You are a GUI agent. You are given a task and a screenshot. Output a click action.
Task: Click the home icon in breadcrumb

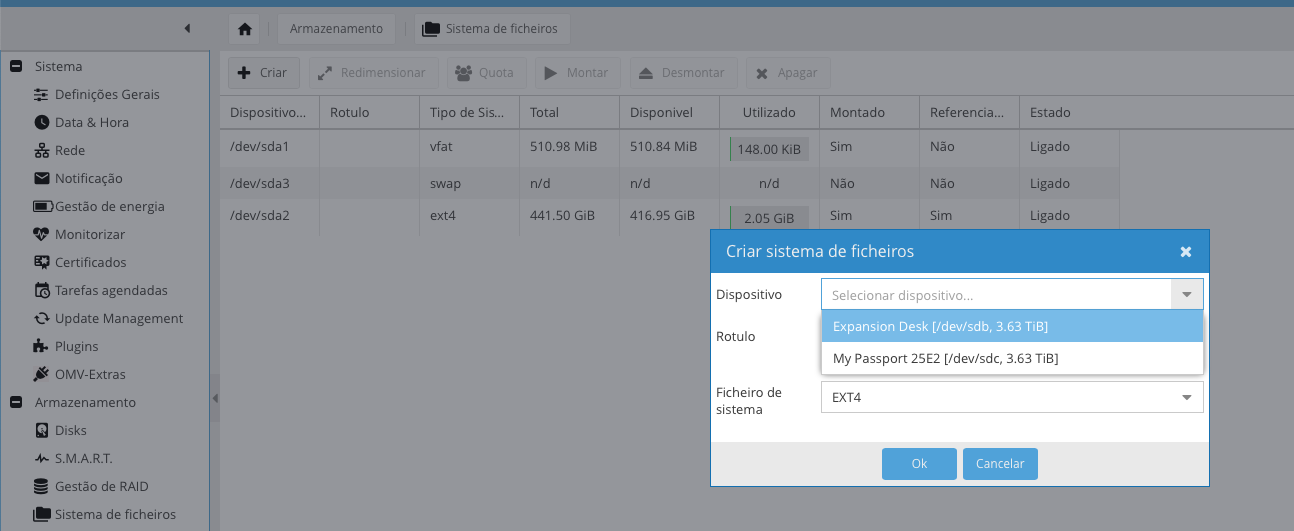(x=245, y=29)
